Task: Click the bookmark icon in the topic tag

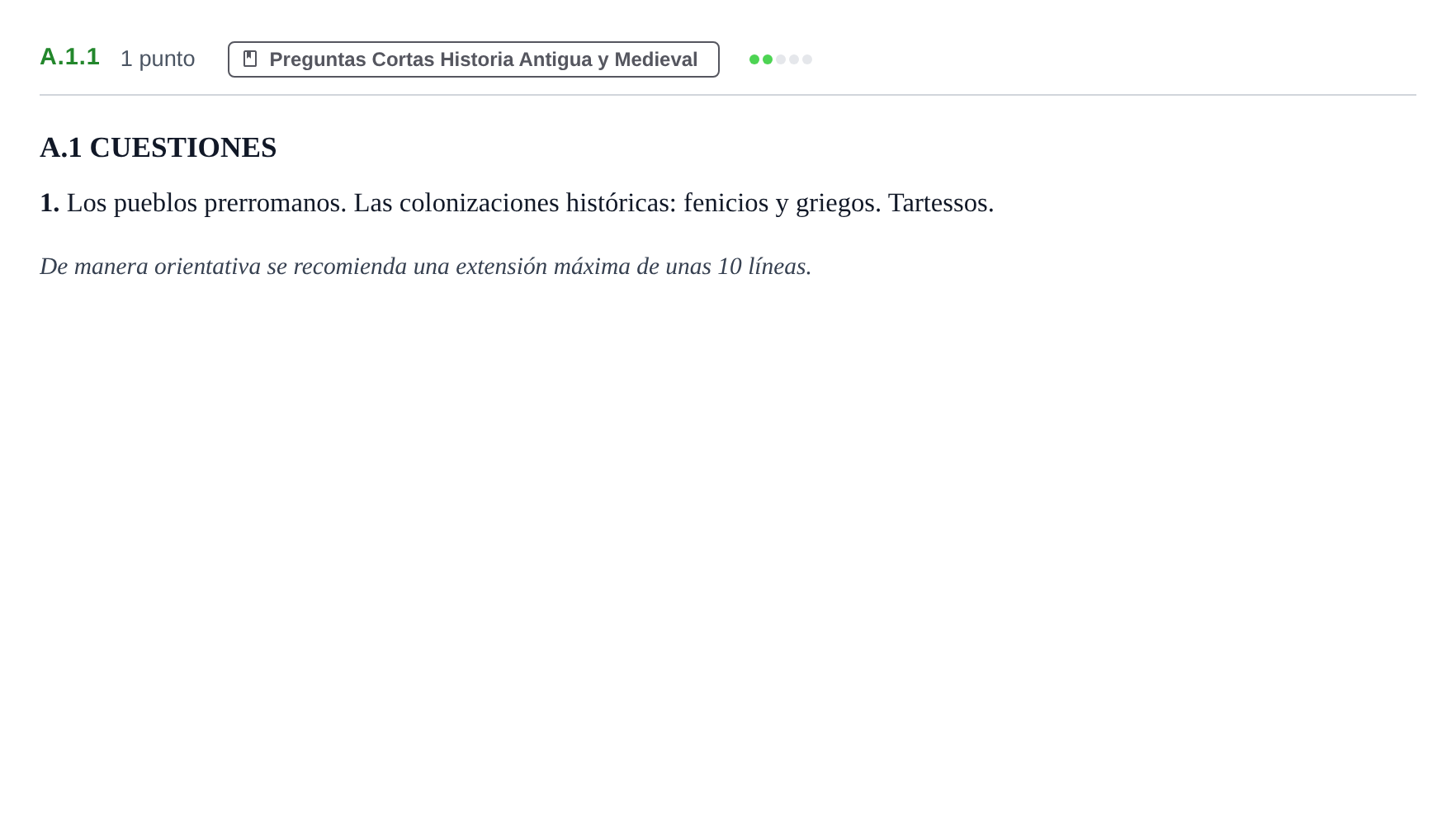Action: click(x=250, y=59)
